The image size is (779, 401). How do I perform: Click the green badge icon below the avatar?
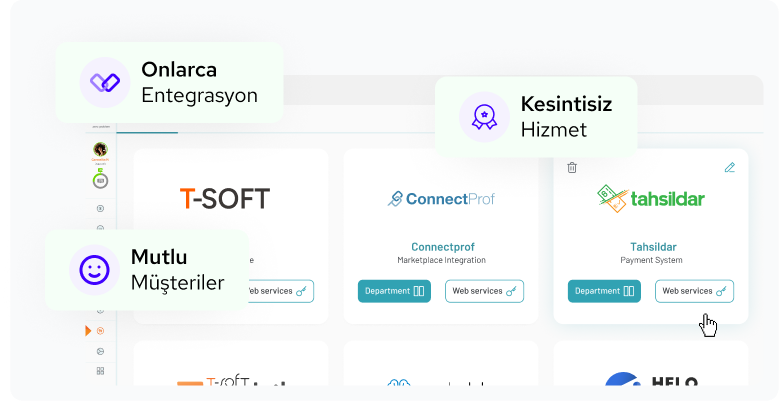pyautogui.click(x=100, y=180)
